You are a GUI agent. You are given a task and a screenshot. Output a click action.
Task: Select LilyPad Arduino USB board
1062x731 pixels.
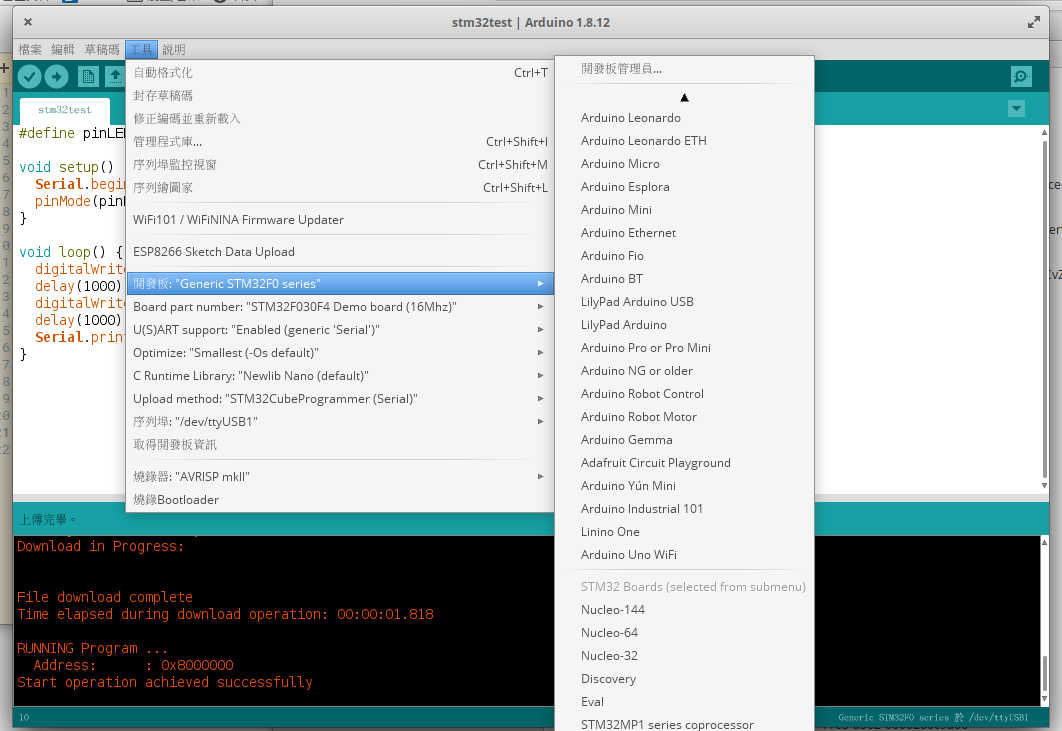pyautogui.click(x=684, y=302)
